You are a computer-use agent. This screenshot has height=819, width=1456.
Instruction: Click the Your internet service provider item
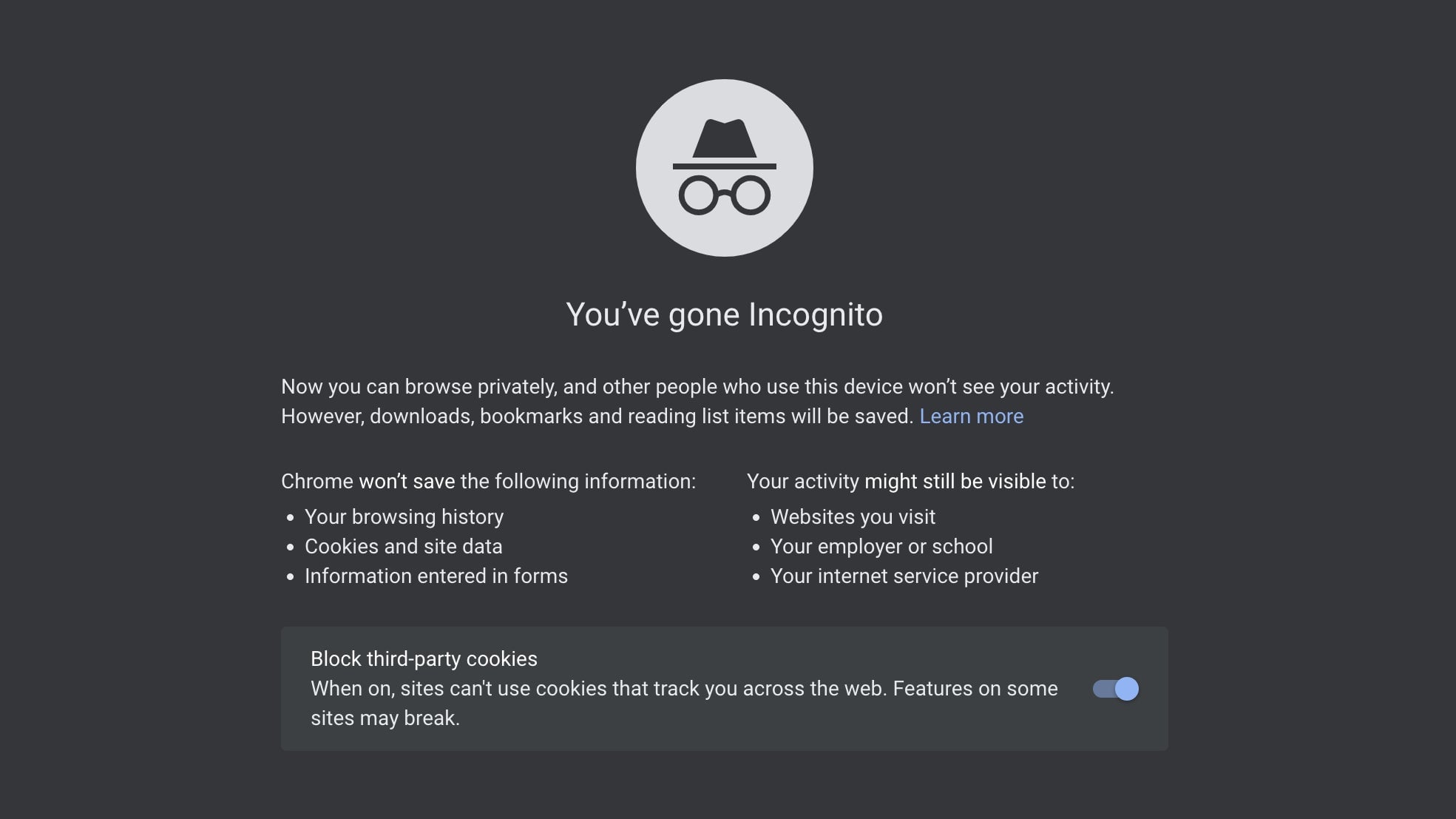pyautogui.click(x=904, y=576)
